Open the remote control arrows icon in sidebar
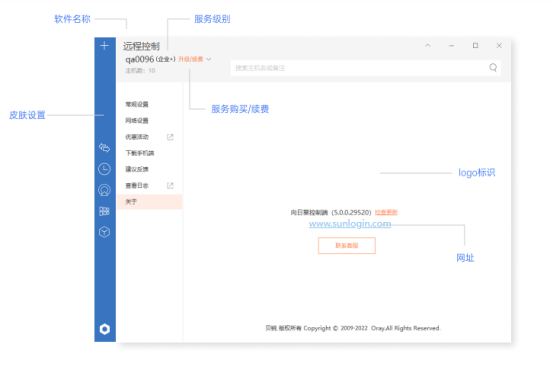This screenshot has width=554, height=367. [x=104, y=147]
